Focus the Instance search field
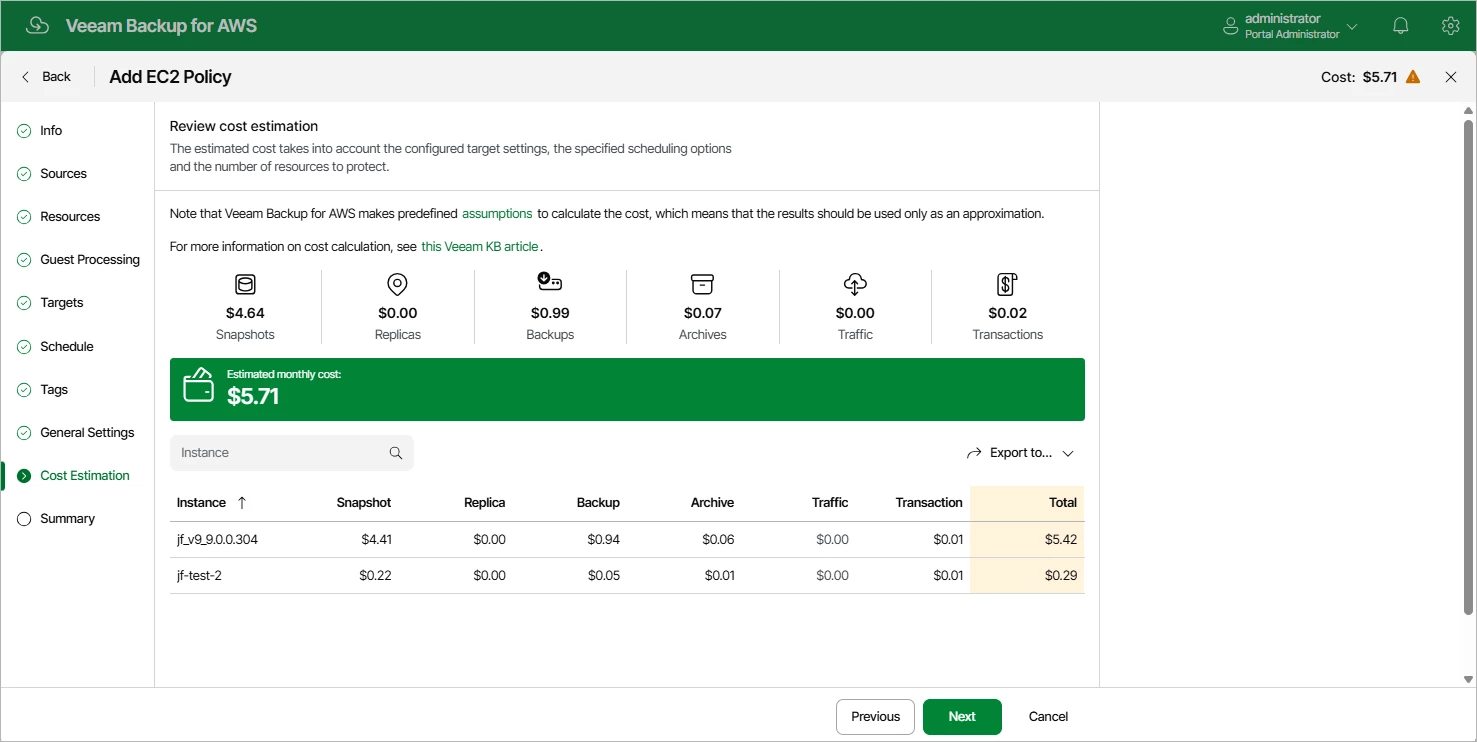1477x742 pixels. coord(292,453)
